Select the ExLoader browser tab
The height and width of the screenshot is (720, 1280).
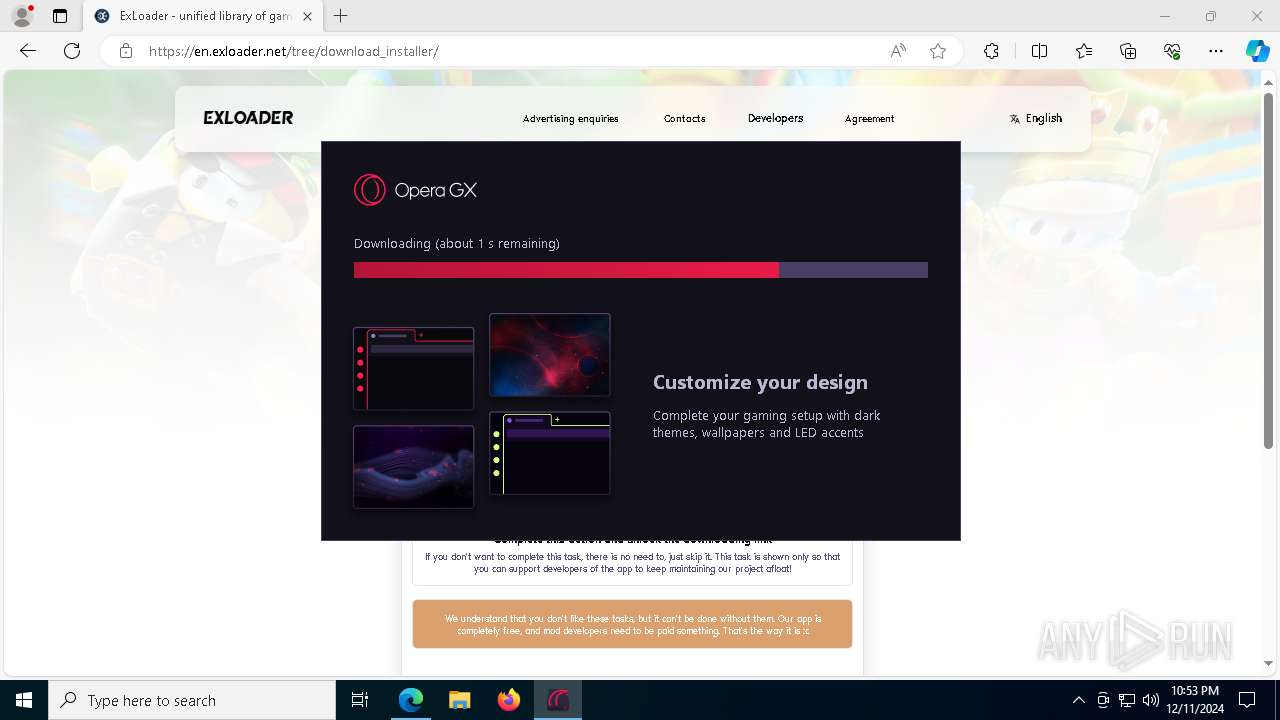[203, 16]
